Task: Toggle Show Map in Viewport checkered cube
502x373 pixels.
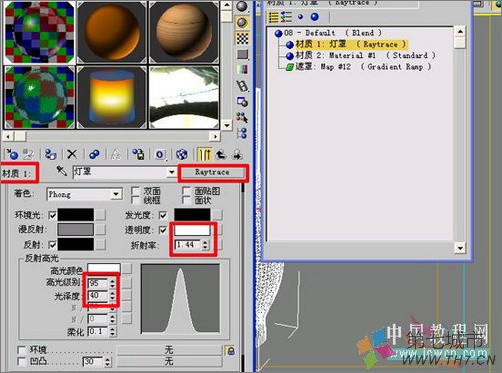Action: [182, 154]
